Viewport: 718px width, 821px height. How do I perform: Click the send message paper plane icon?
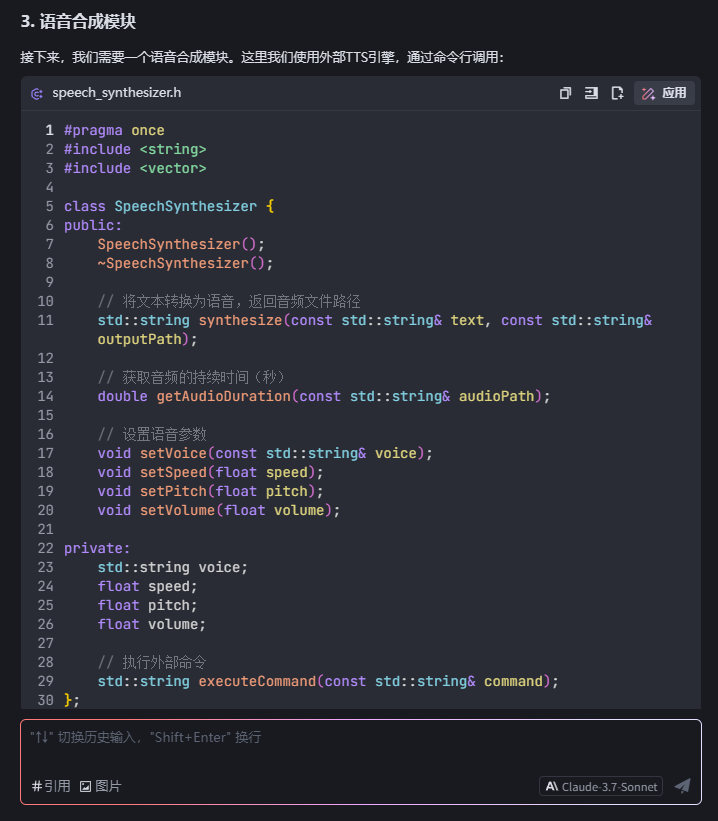click(682, 786)
